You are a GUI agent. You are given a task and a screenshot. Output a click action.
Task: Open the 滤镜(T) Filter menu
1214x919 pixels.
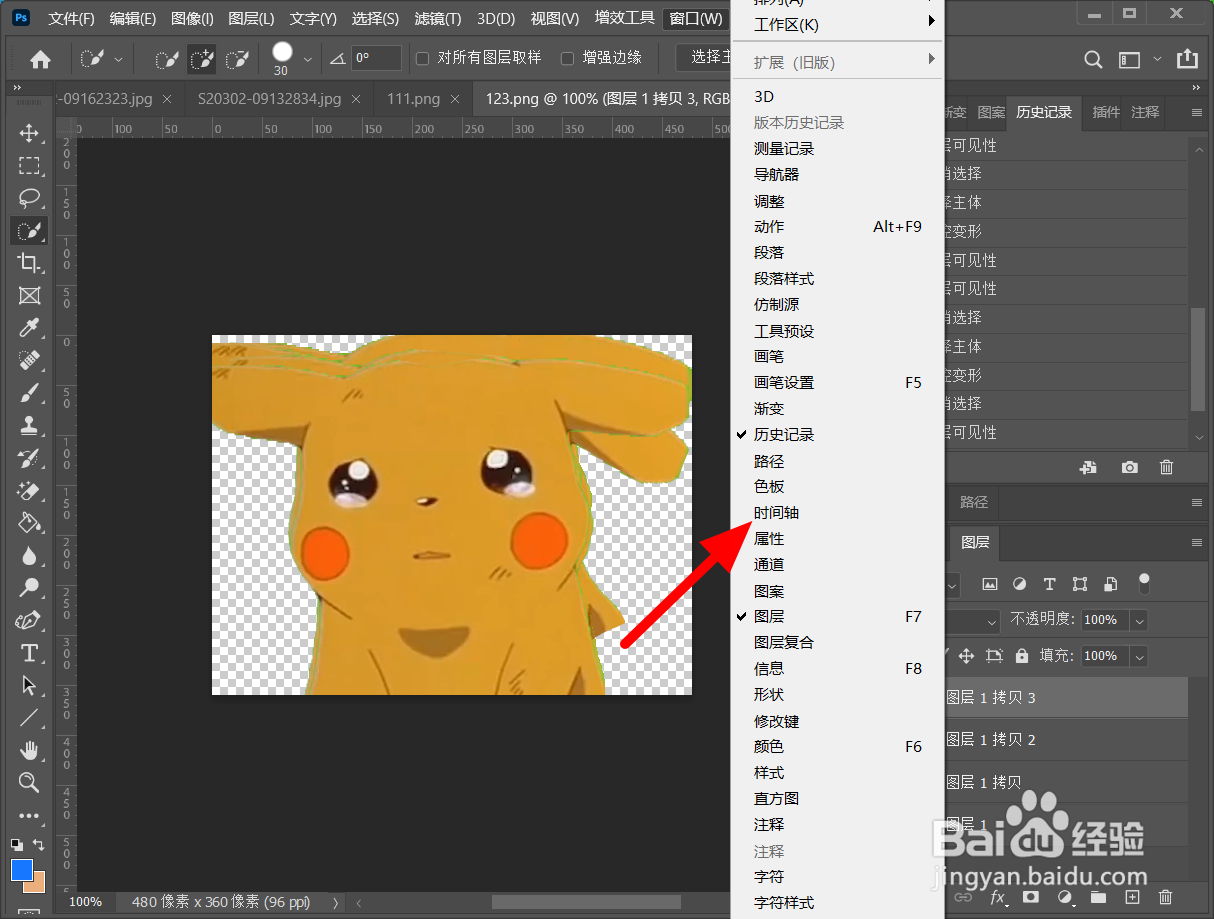438,18
